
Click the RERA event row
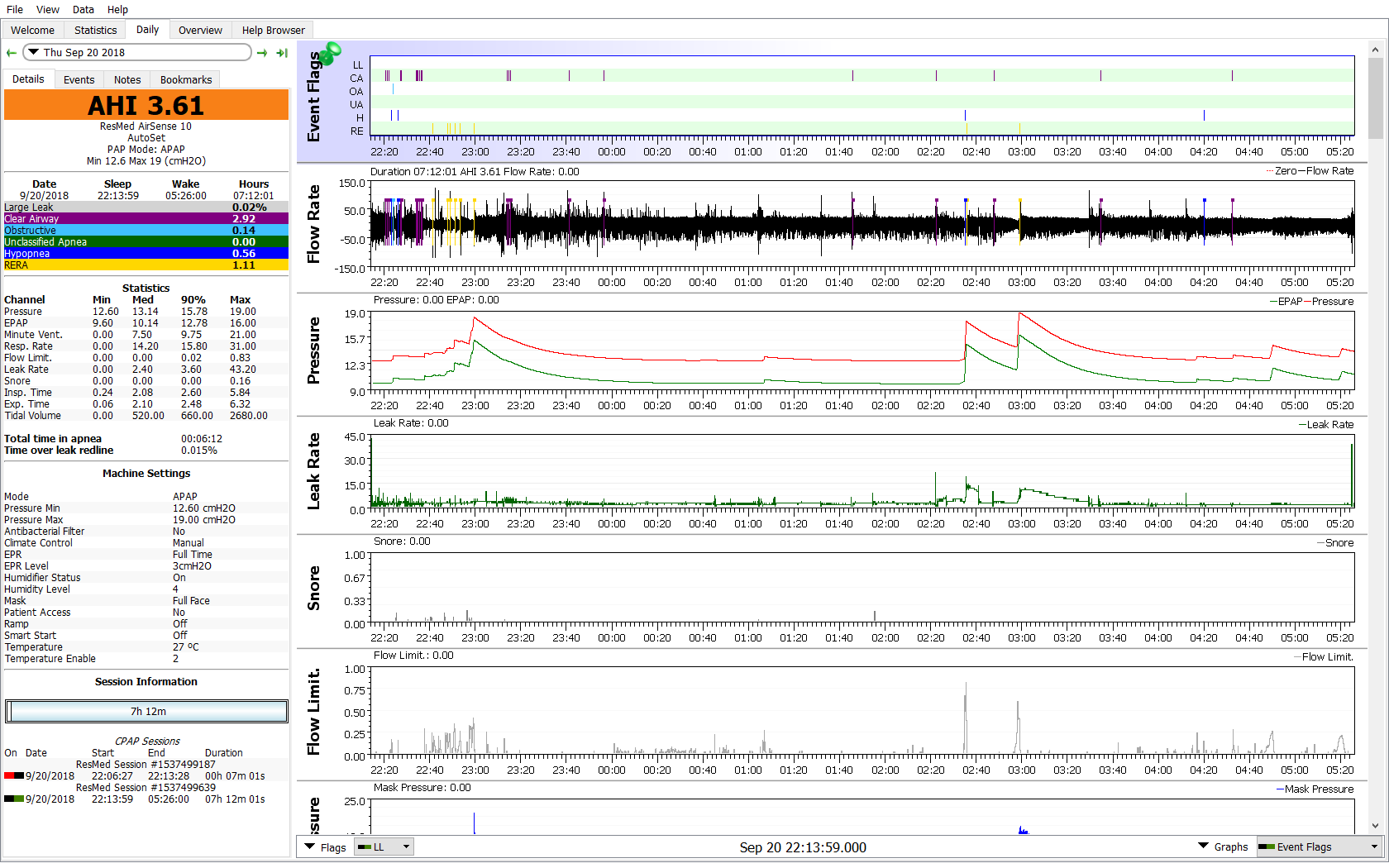tap(146, 265)
